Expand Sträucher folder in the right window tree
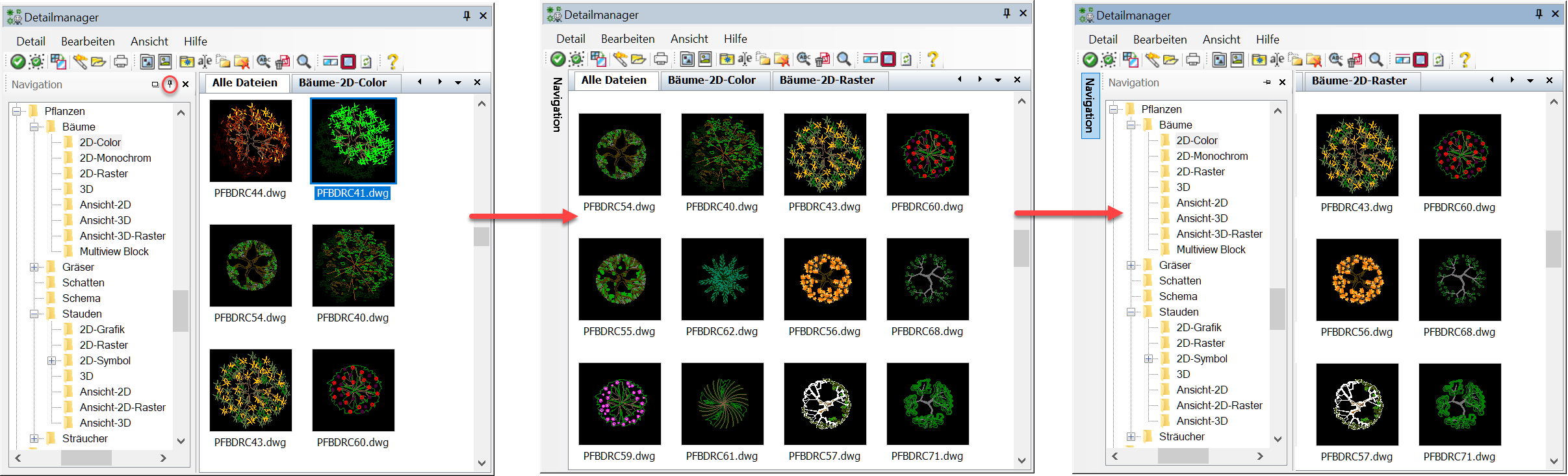 (x=1131, y=436)
